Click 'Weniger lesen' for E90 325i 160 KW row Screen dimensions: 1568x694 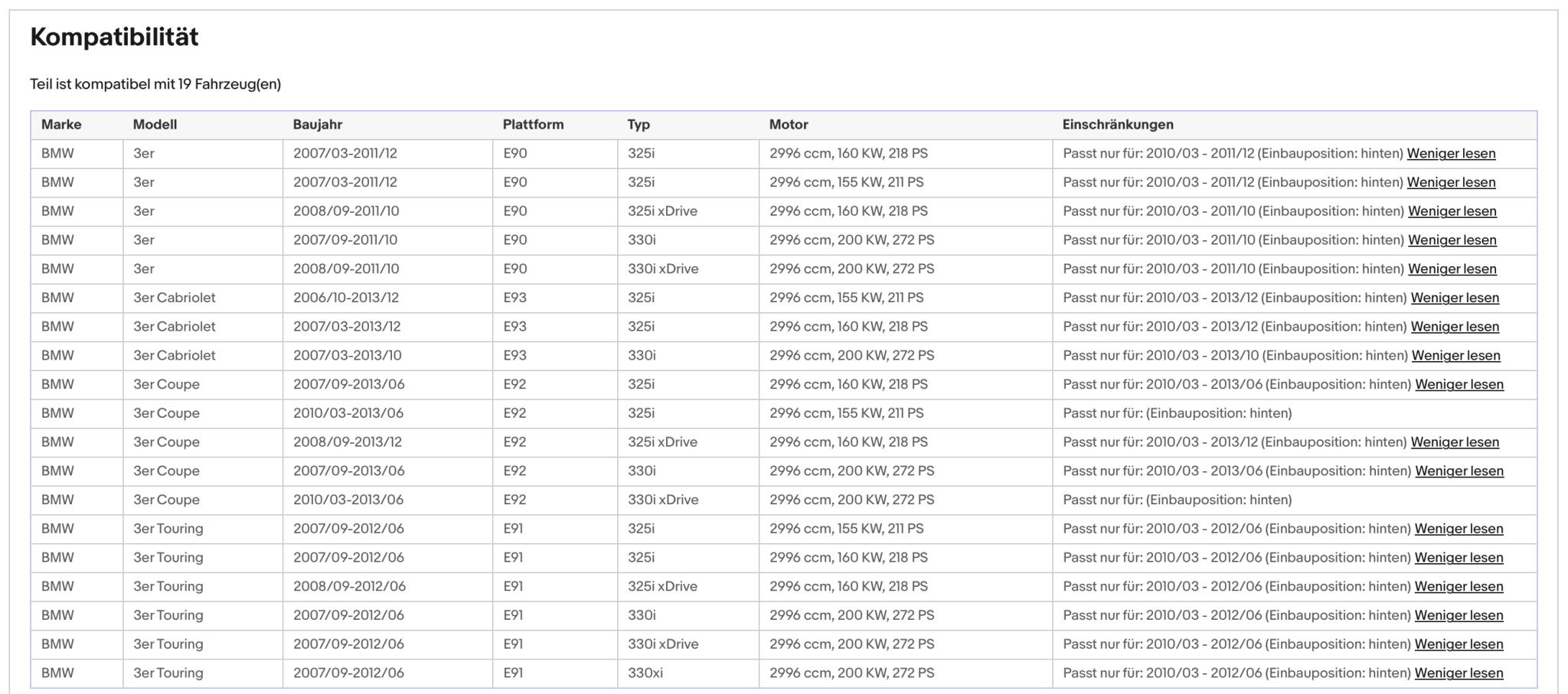tap(1451, 153)
